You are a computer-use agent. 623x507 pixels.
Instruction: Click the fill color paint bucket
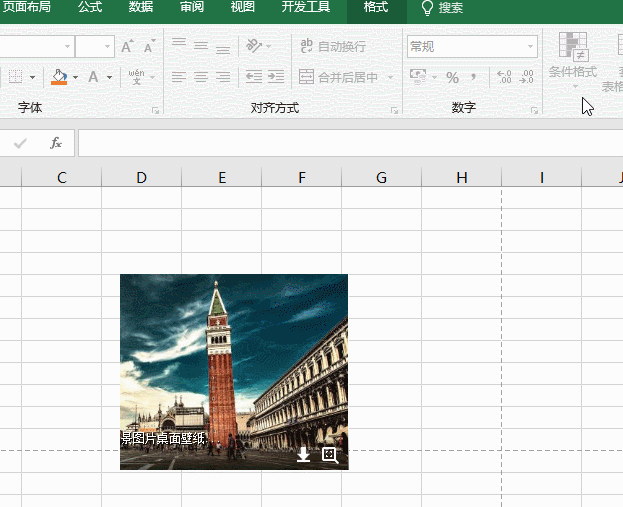(59, 77)
